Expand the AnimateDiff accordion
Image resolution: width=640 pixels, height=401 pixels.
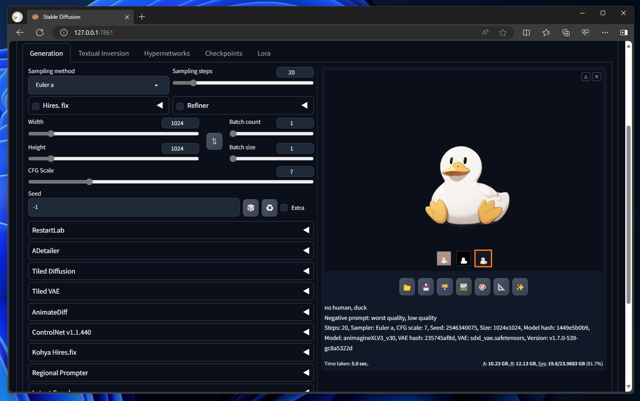[x=171, y=312]
